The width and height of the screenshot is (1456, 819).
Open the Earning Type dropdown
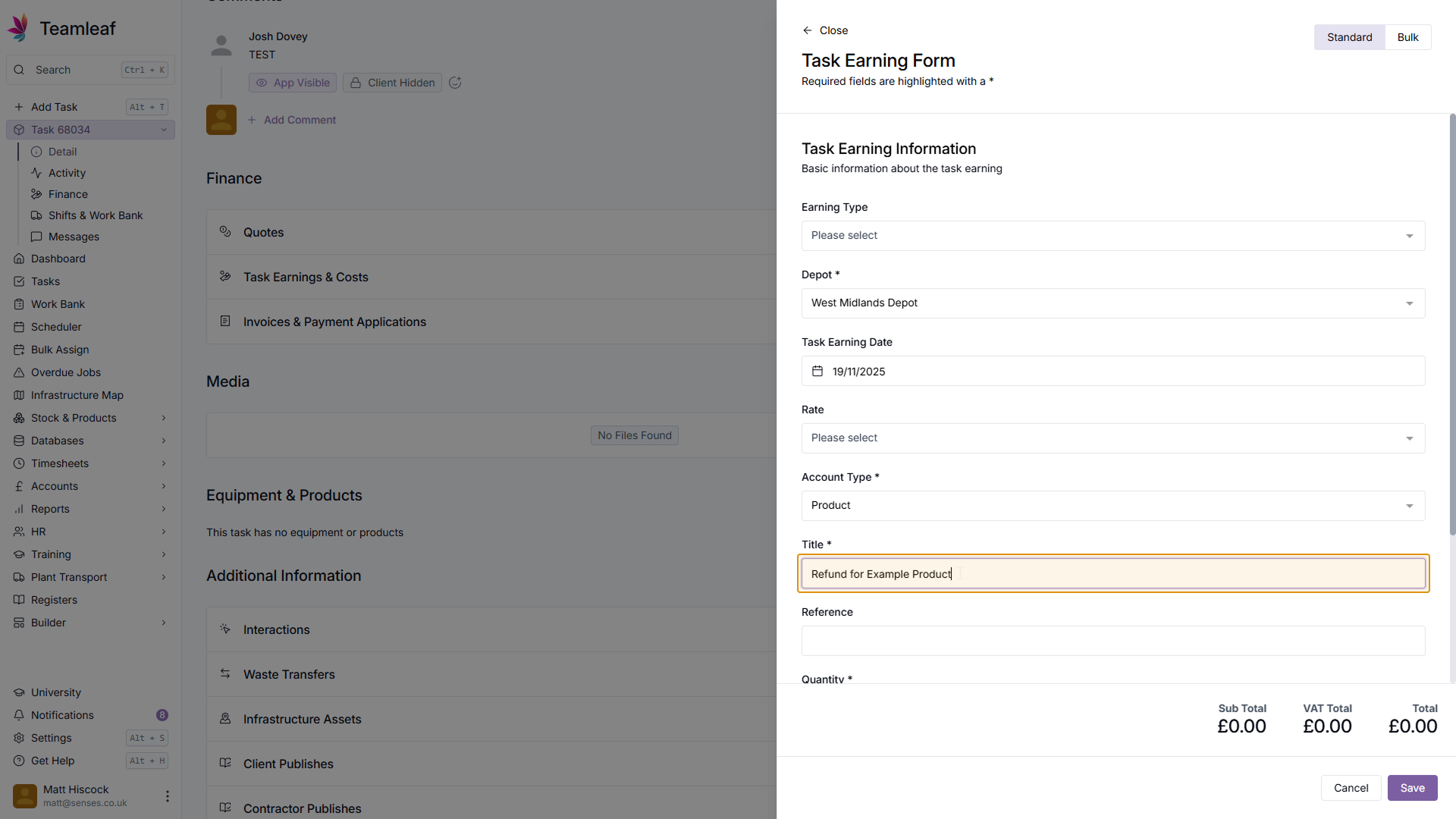[x=1112, y=236]
